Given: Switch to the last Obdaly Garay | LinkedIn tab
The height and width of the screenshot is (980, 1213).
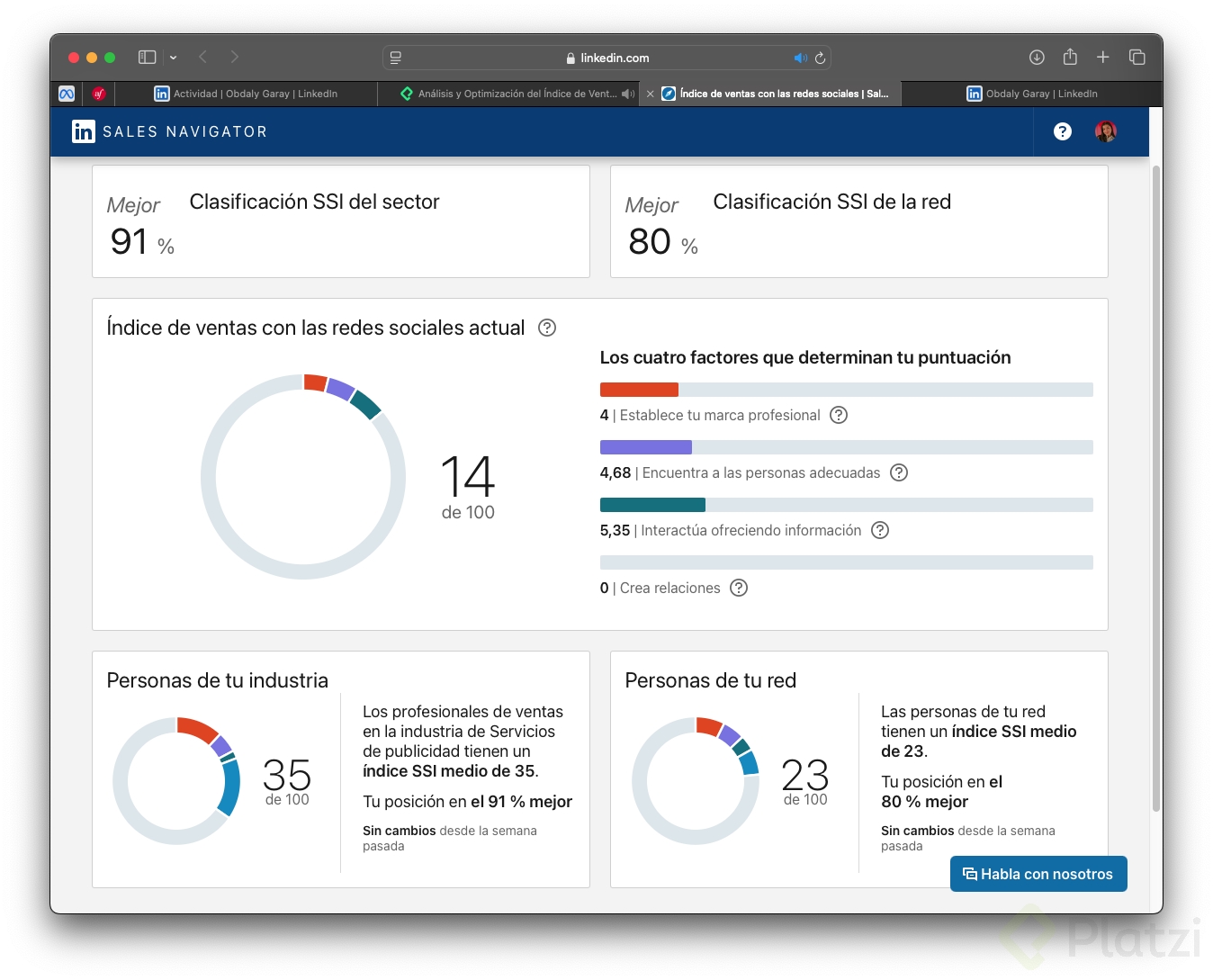Looking at the screenshot, I should pos(1031,94).
